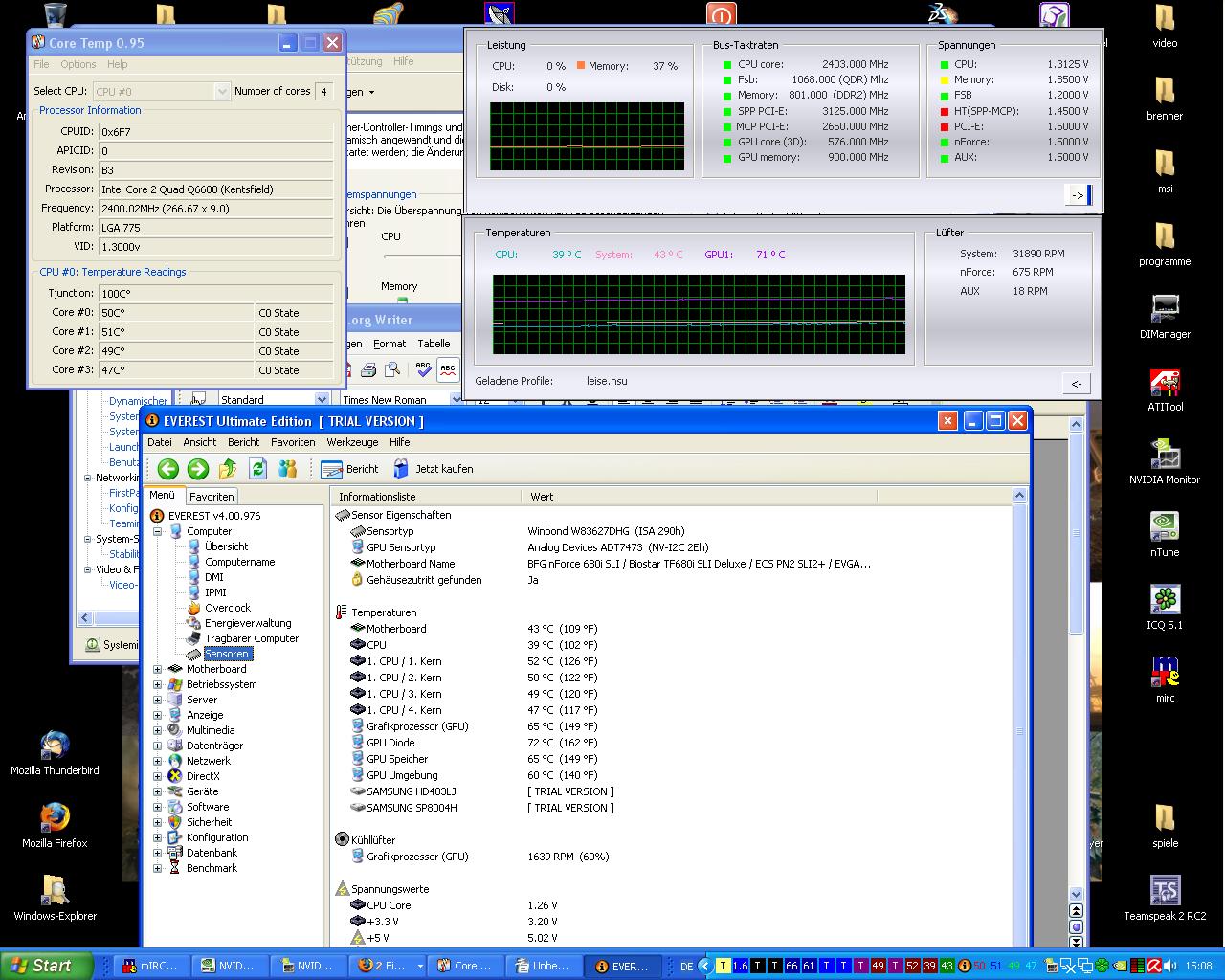Click the -> arrow button in NVIDIA Monitor
Image resolution: width=1225 pixels, height=980 pixels.
tap(1078, 195)
